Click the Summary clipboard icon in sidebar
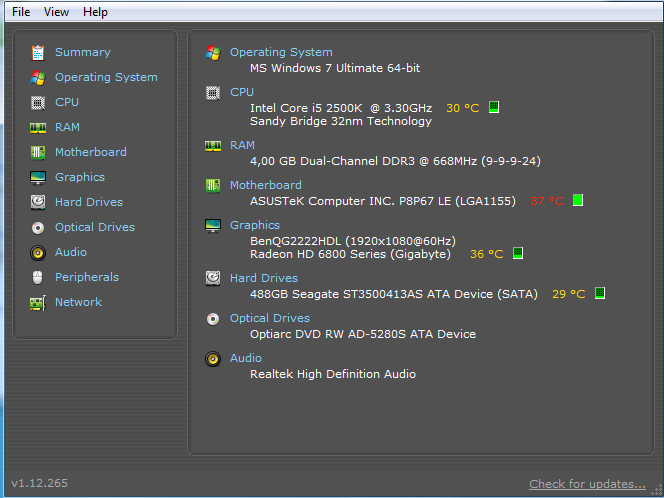Viewport: 664px width, 498px height. point(38,52)
